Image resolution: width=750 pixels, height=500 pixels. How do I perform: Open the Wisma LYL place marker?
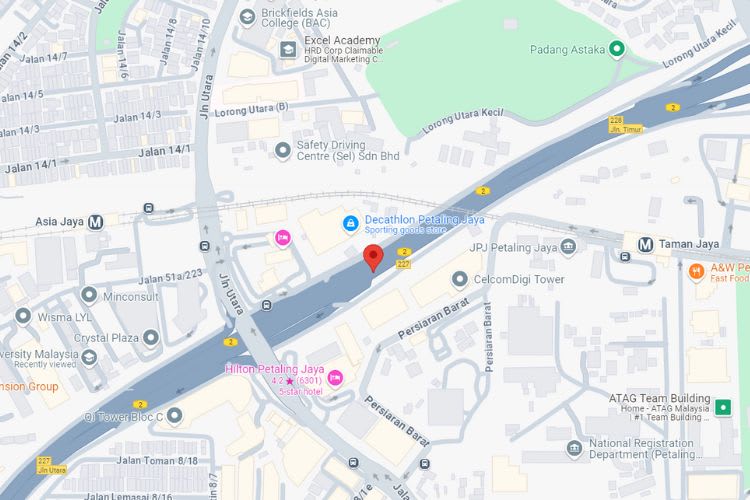23,316
